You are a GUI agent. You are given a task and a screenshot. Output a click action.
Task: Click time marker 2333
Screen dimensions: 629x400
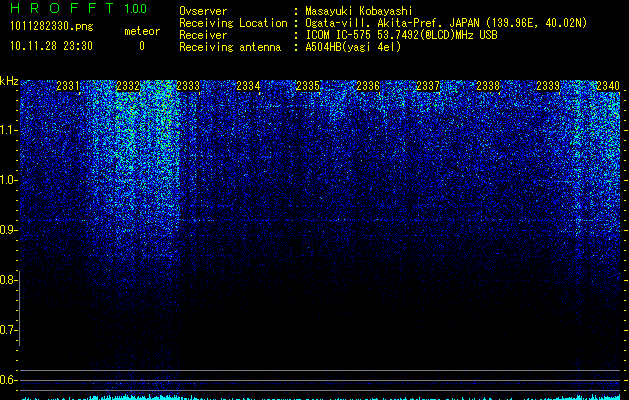pos(188,86)
